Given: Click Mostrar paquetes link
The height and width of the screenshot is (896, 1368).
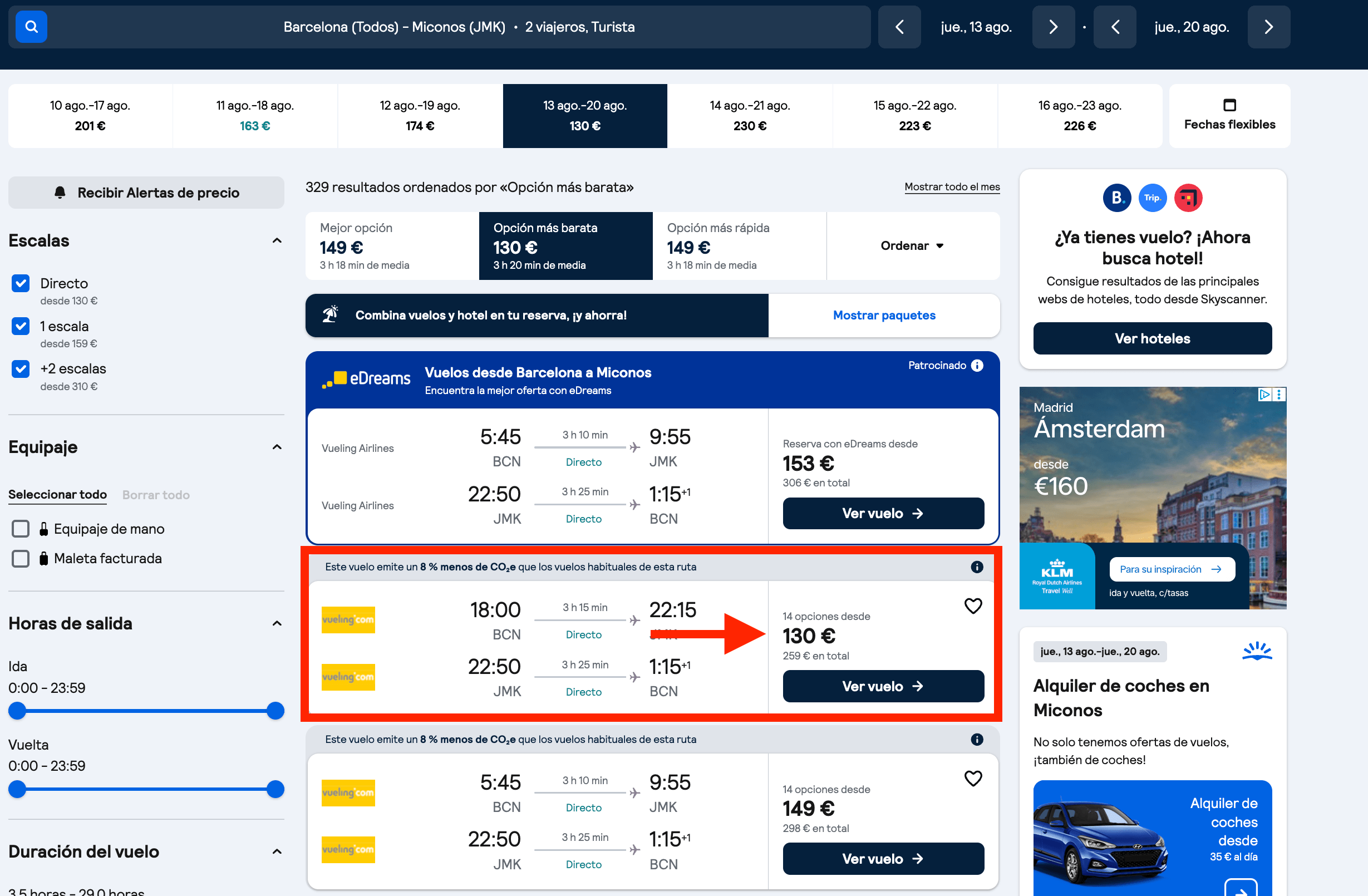Looking at the screenshot, I should click(884, 315).
